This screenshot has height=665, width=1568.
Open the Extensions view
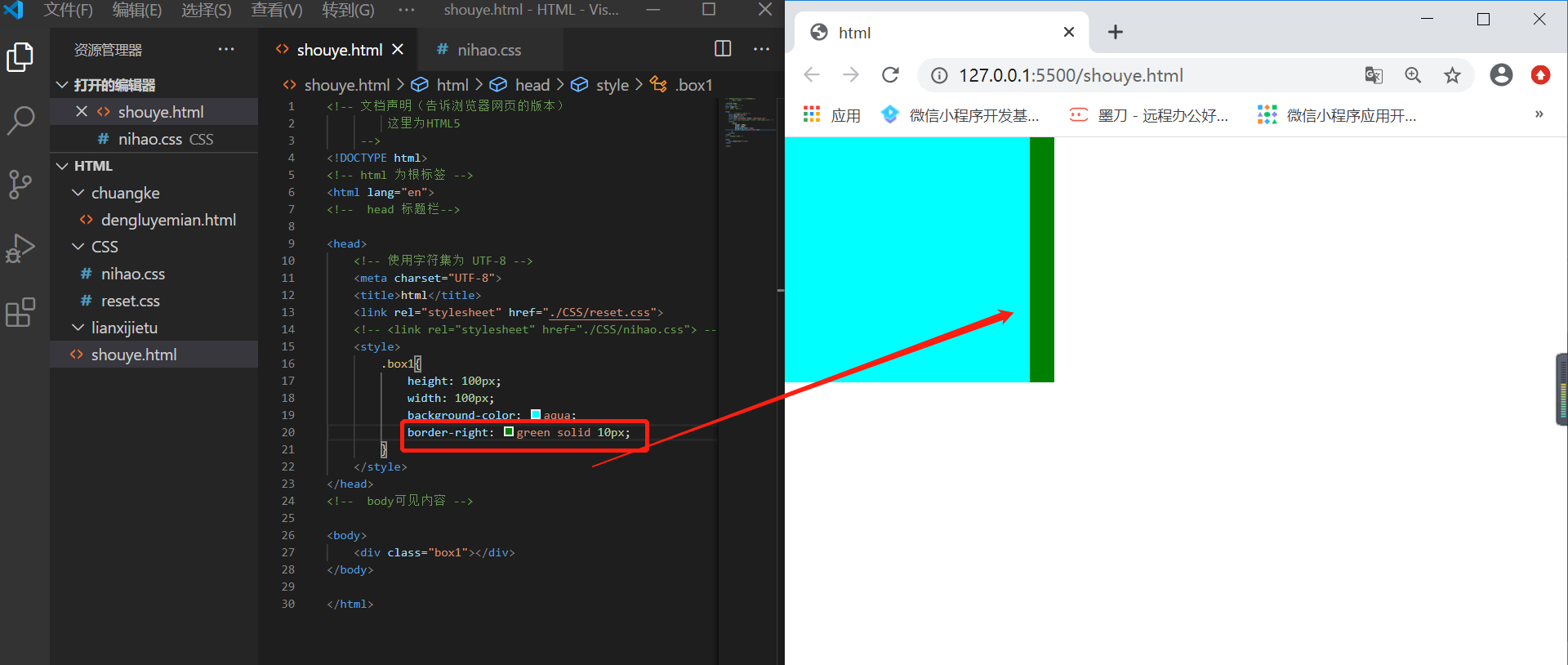pos(20,312)
